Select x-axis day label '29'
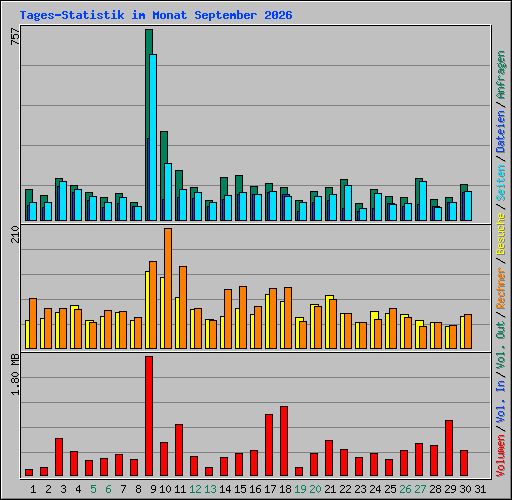 (450, 489)
